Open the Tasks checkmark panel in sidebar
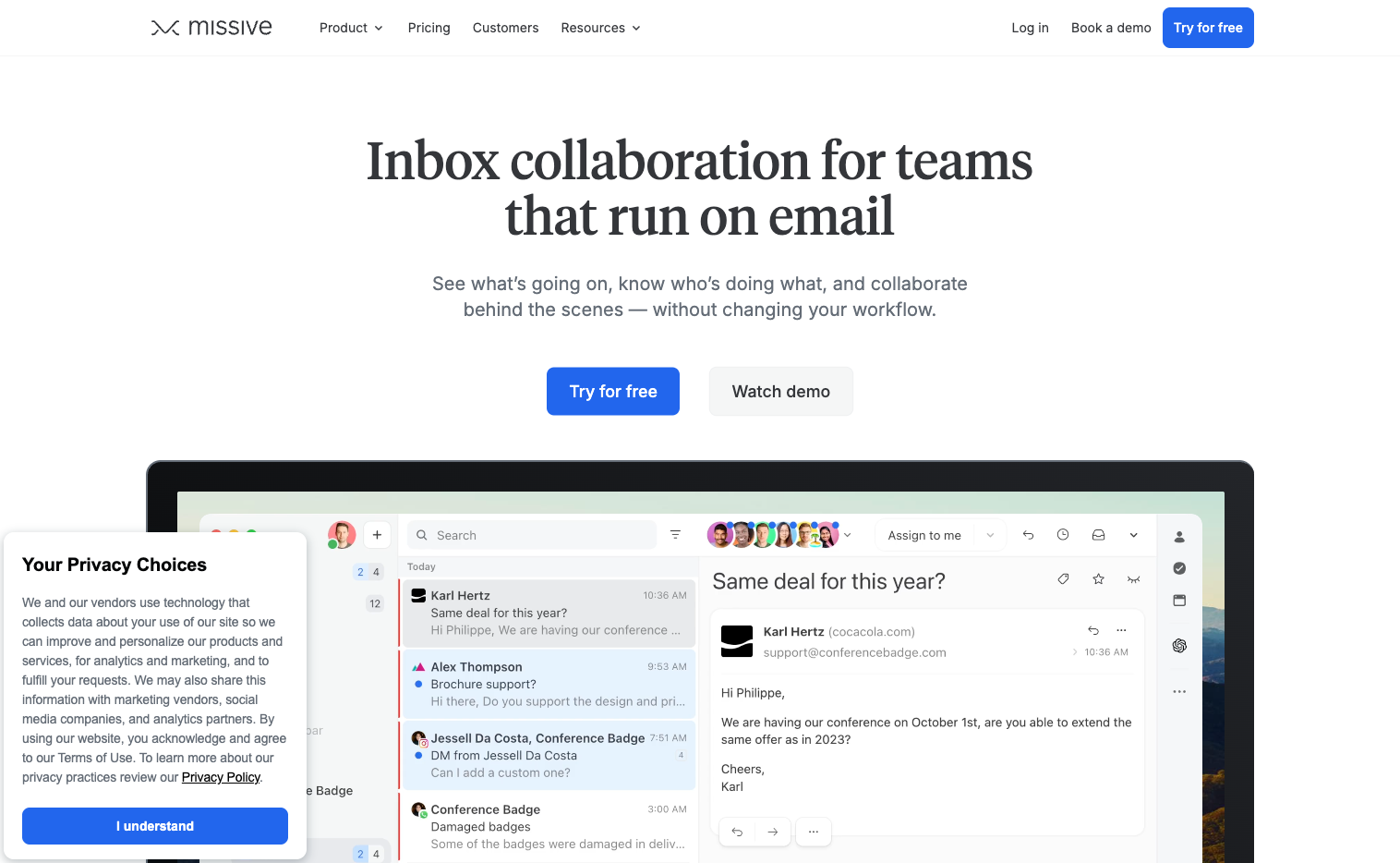Viewport: 1400px width, 863px height. 1179,567
